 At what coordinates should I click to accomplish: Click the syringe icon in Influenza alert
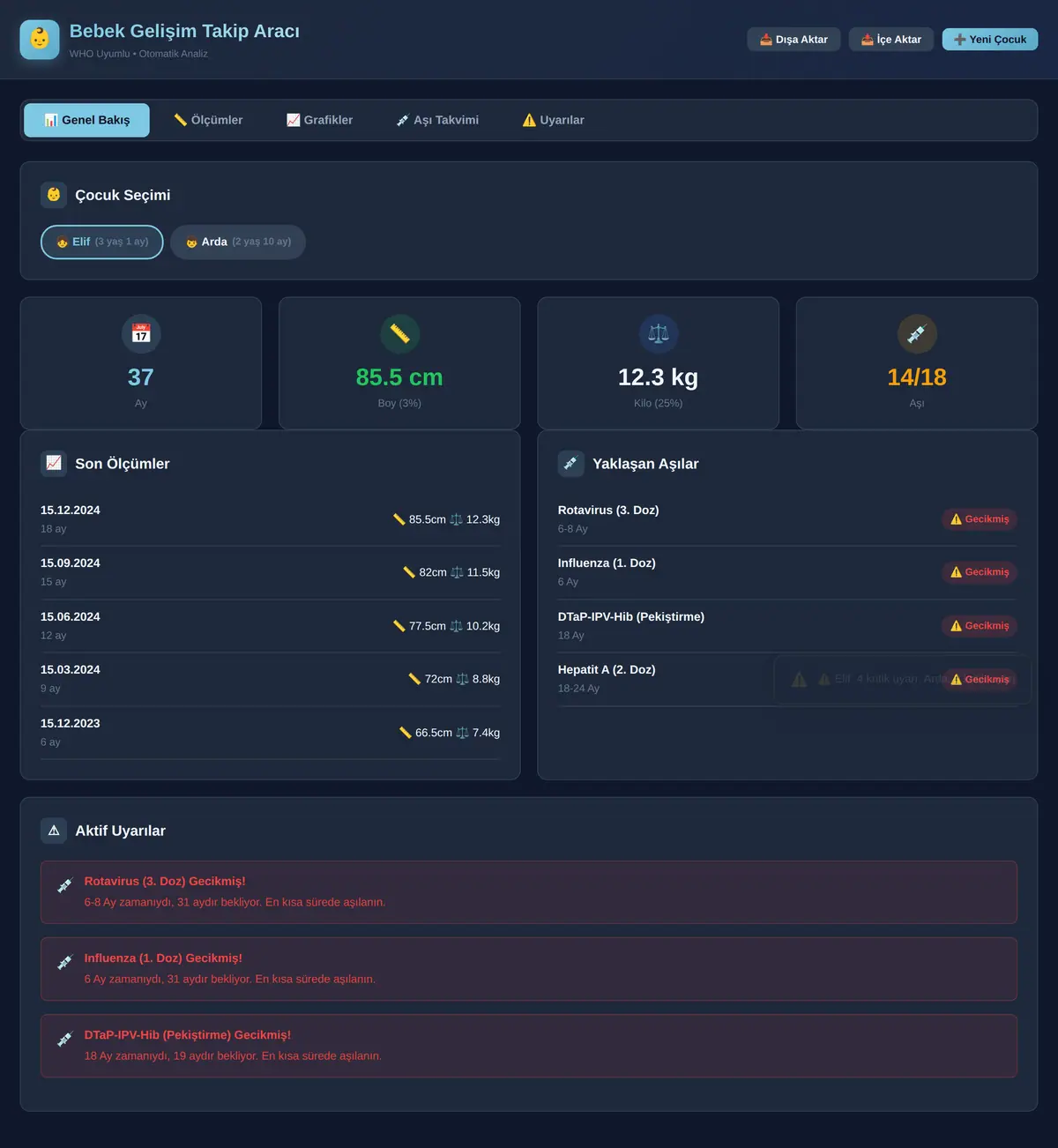pos(64,963)
